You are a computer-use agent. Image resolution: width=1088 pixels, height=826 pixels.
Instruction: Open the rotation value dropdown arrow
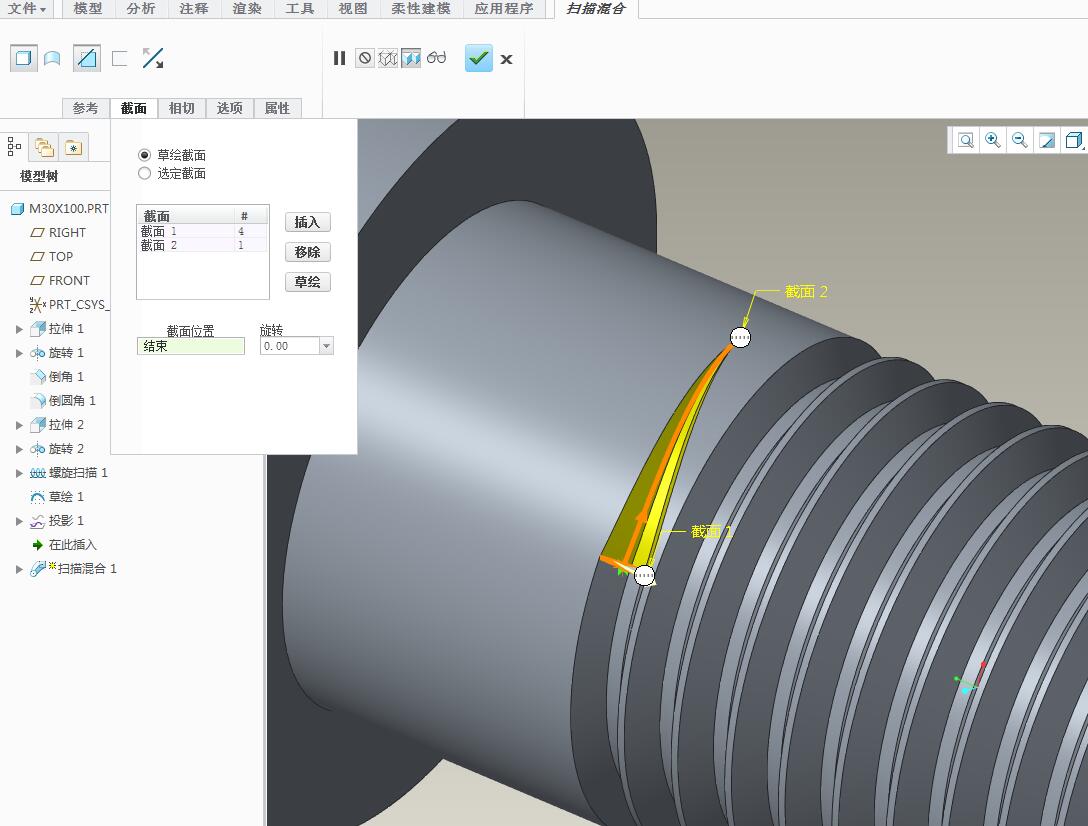326,346
